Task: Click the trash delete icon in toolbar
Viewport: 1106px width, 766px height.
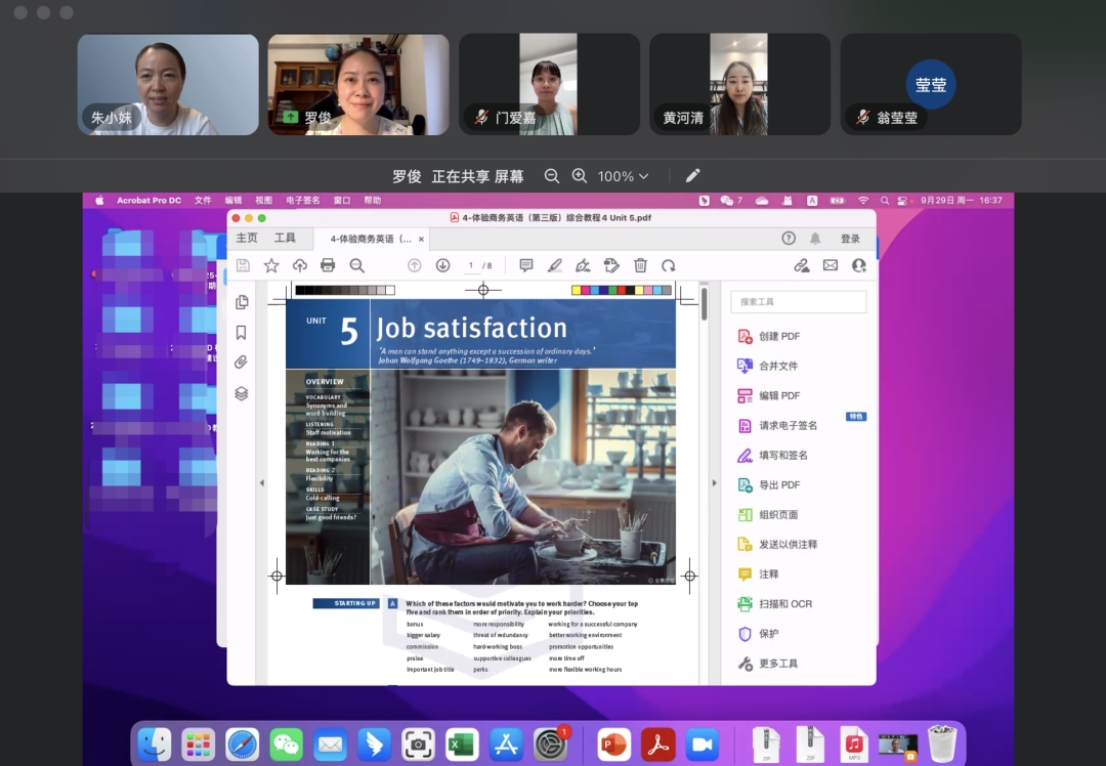Action: coord(640,265)
